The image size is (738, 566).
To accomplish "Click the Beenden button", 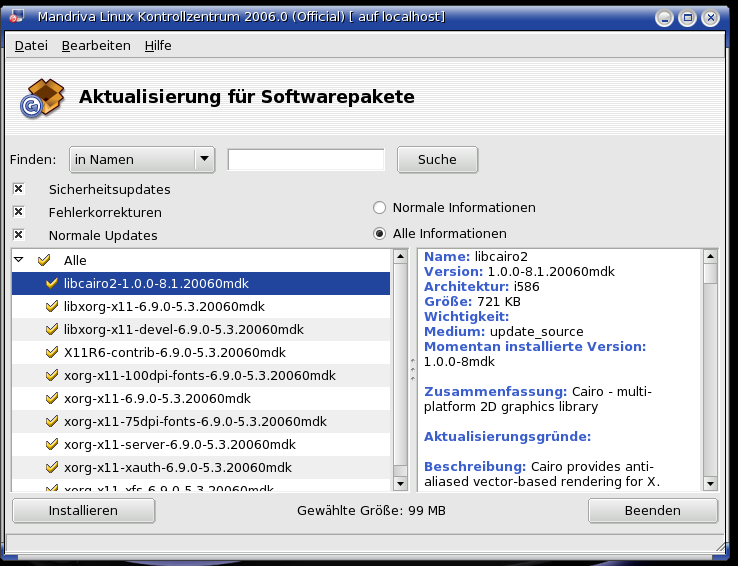I will (x=653, y=510).
